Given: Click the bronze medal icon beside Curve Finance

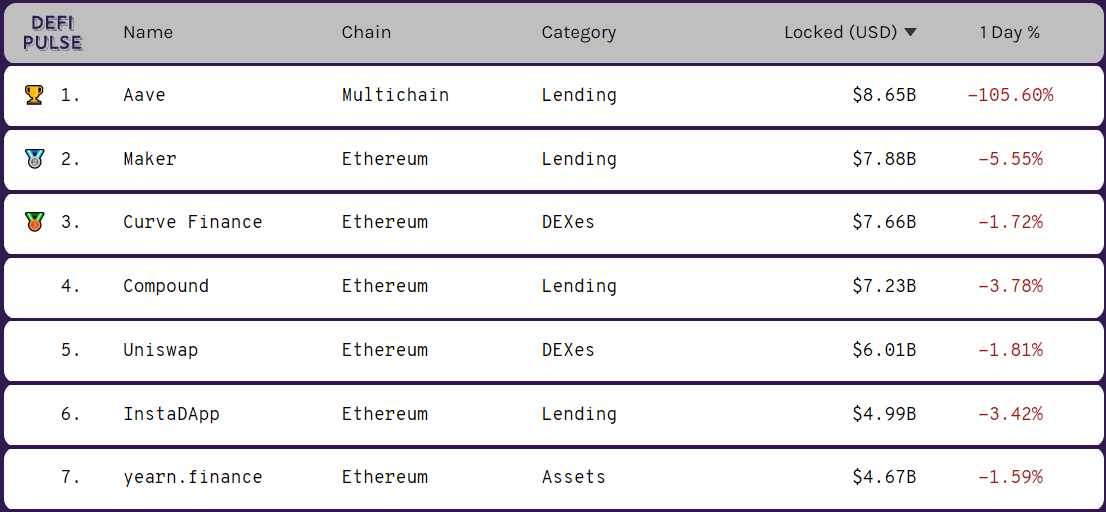Looking at the screenshot, I should pyautogui.click(x=33, y=222).
